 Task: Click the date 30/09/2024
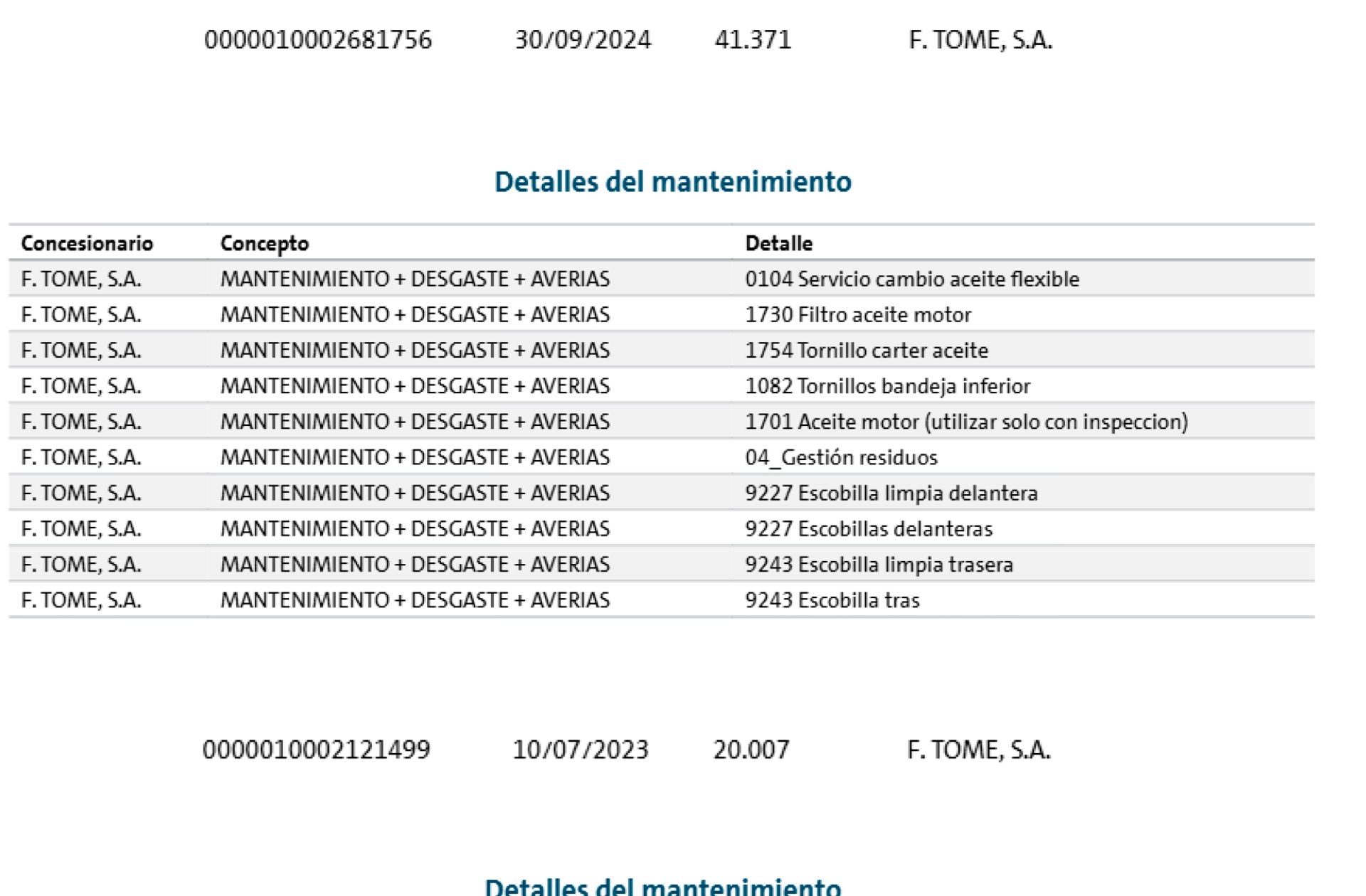[583, 40]
